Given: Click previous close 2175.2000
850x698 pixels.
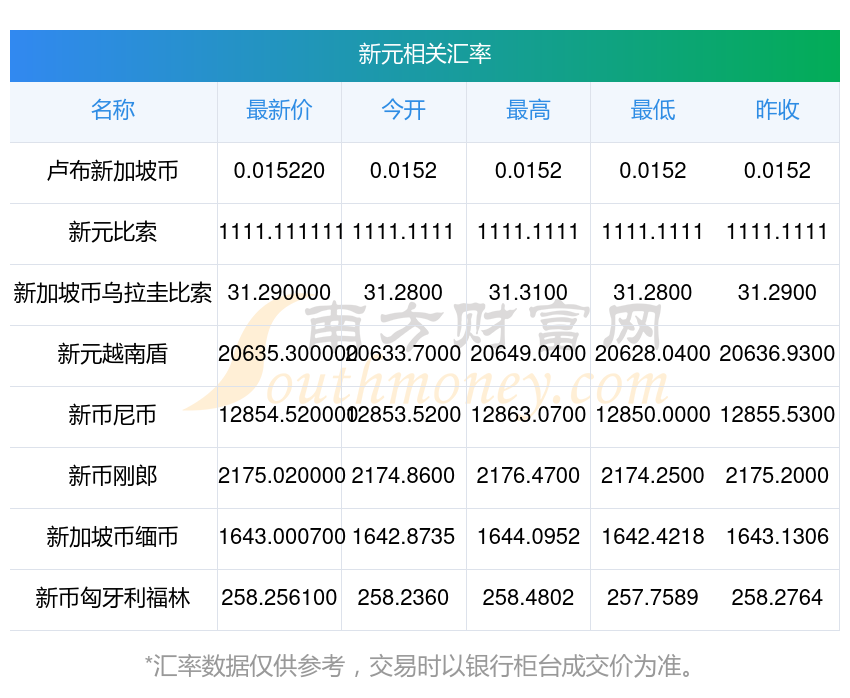Looking at the screenshot, I should pos(777,476).
